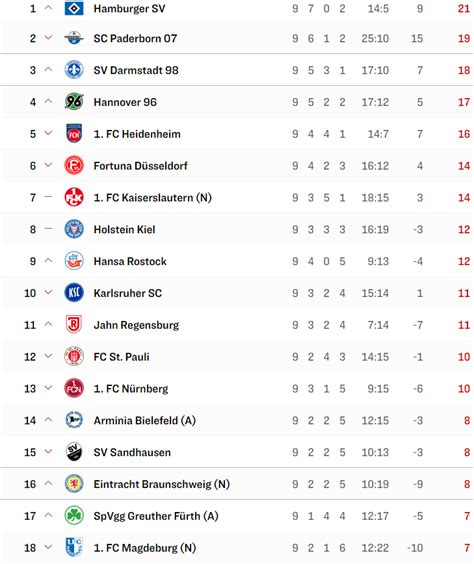Select the 1. FC Heidenheim crest

pos(74,133)
